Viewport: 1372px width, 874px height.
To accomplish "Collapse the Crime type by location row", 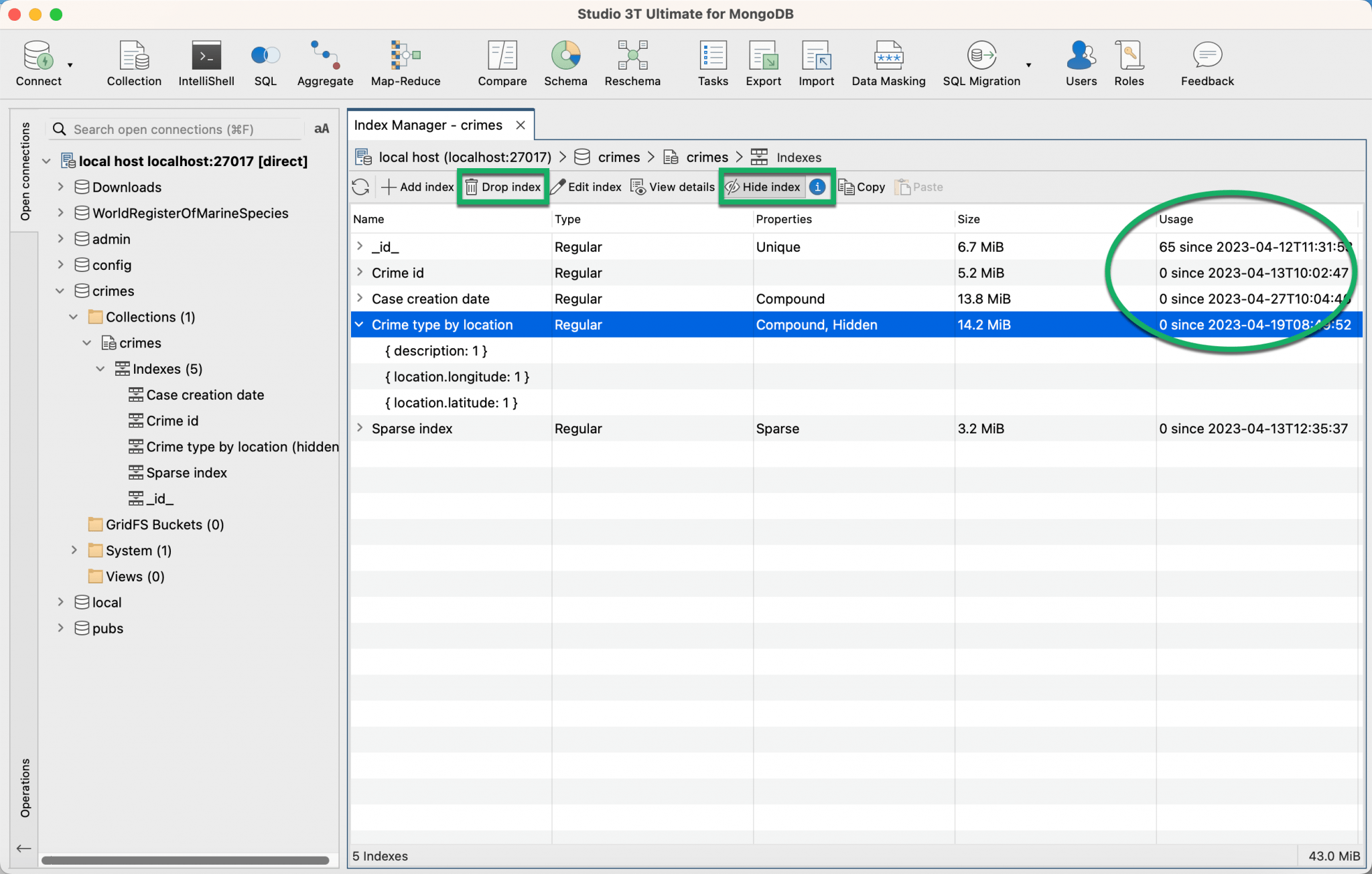I will pyautogui.click(x=359, y=324).
